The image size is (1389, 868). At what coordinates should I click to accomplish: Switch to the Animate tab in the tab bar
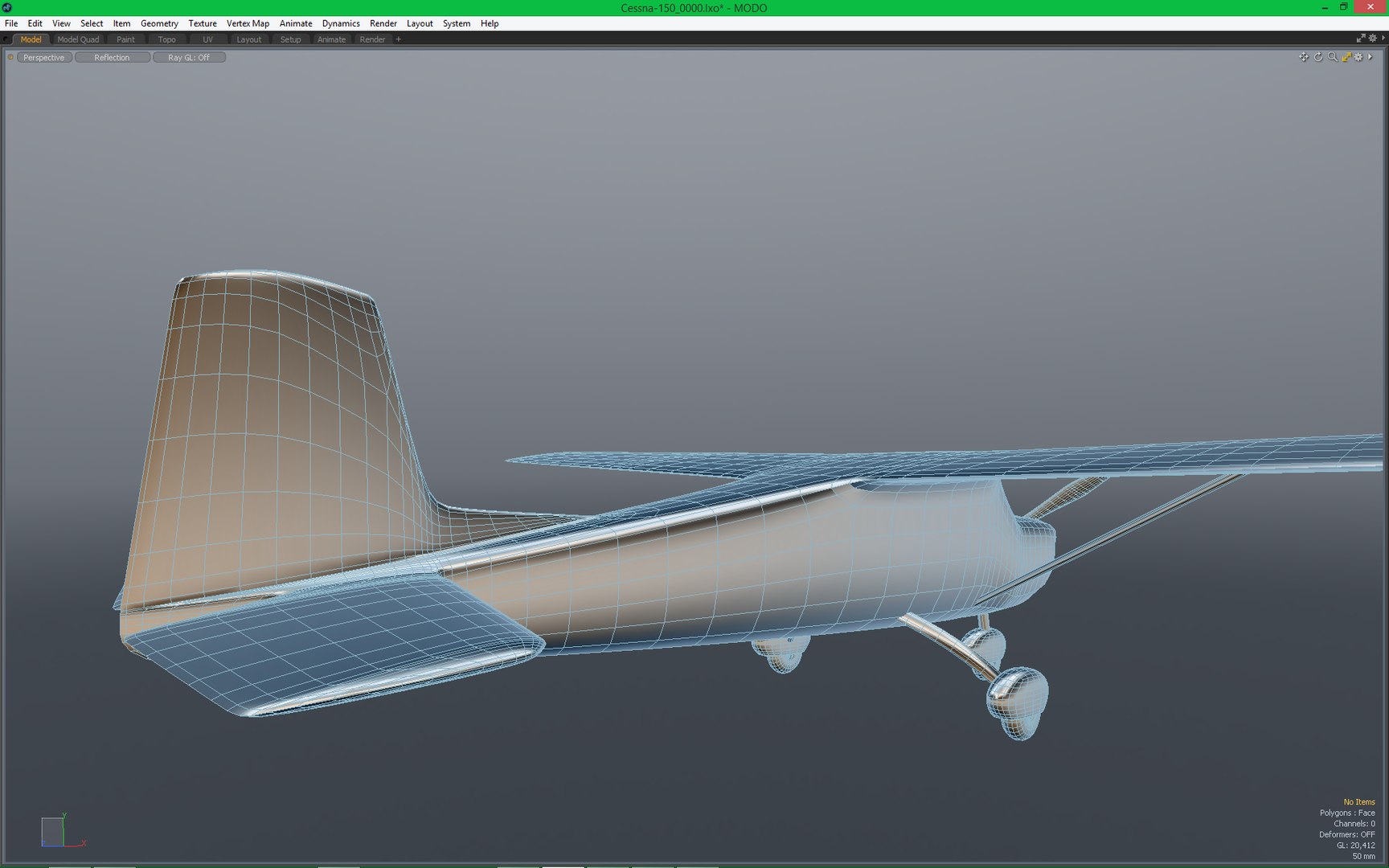pos(331,39)
